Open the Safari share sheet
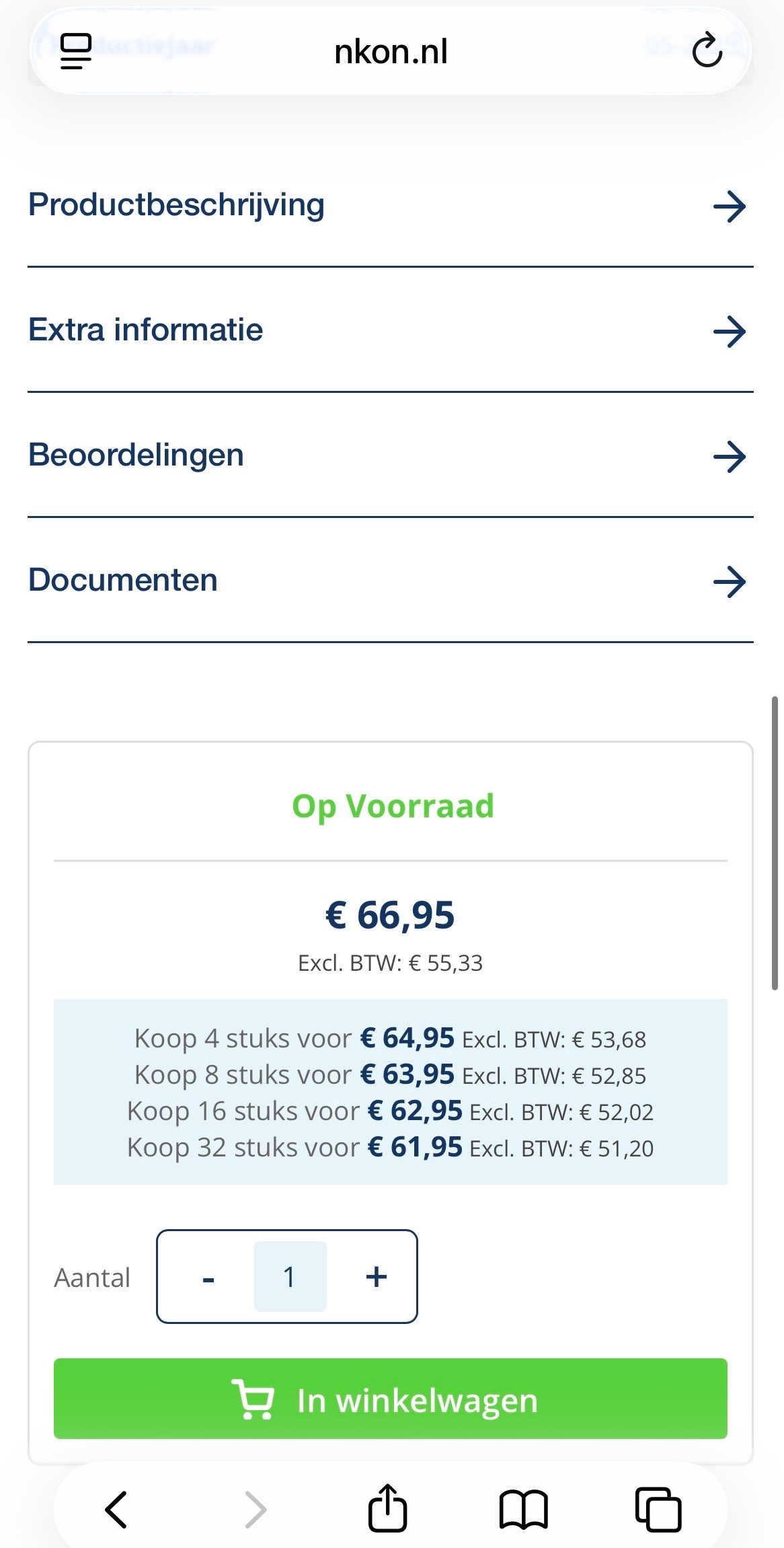This screenshot has height=1548, width=784. pos(388,1508)
